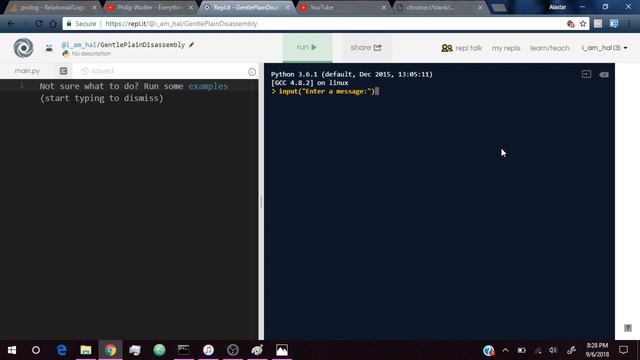Open learn/teach link
Image resolution: width=640 pixels, height=360 pixels.
[x=549, y=48]
